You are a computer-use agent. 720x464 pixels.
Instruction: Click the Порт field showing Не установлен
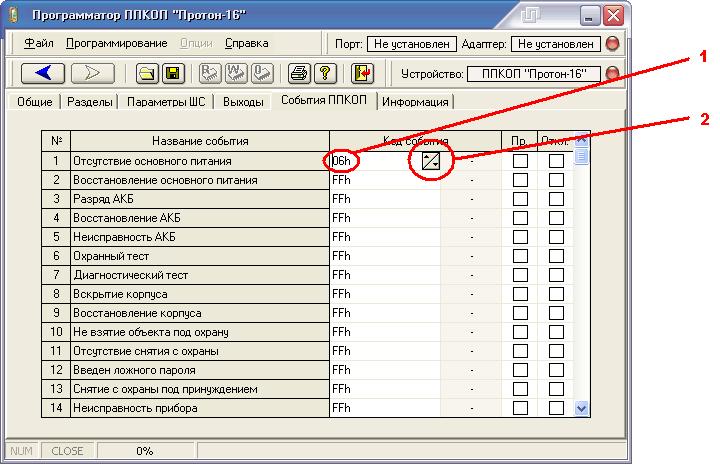click(412, 44)
